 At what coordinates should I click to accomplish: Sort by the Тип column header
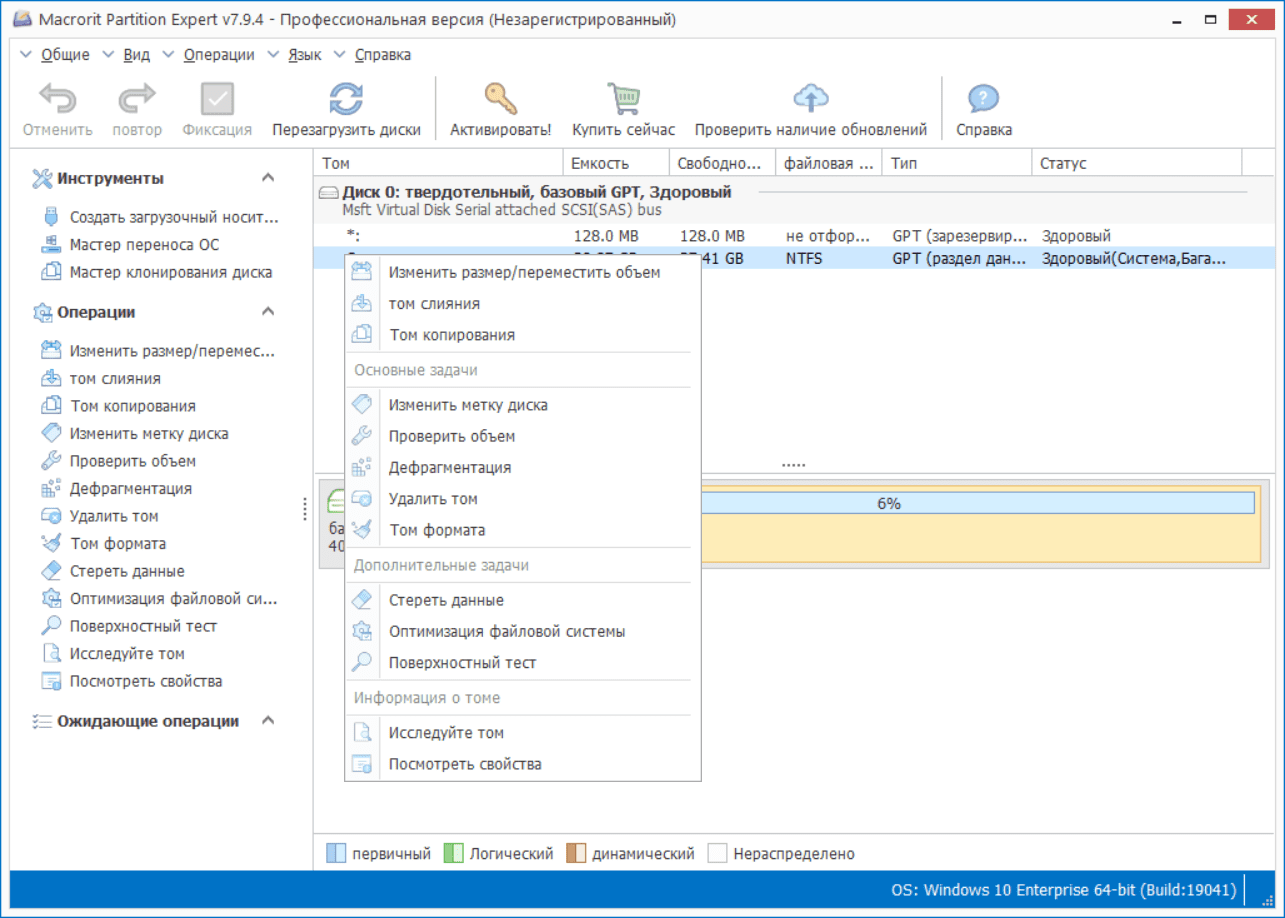pyautogui.click(x=958, y=163)
